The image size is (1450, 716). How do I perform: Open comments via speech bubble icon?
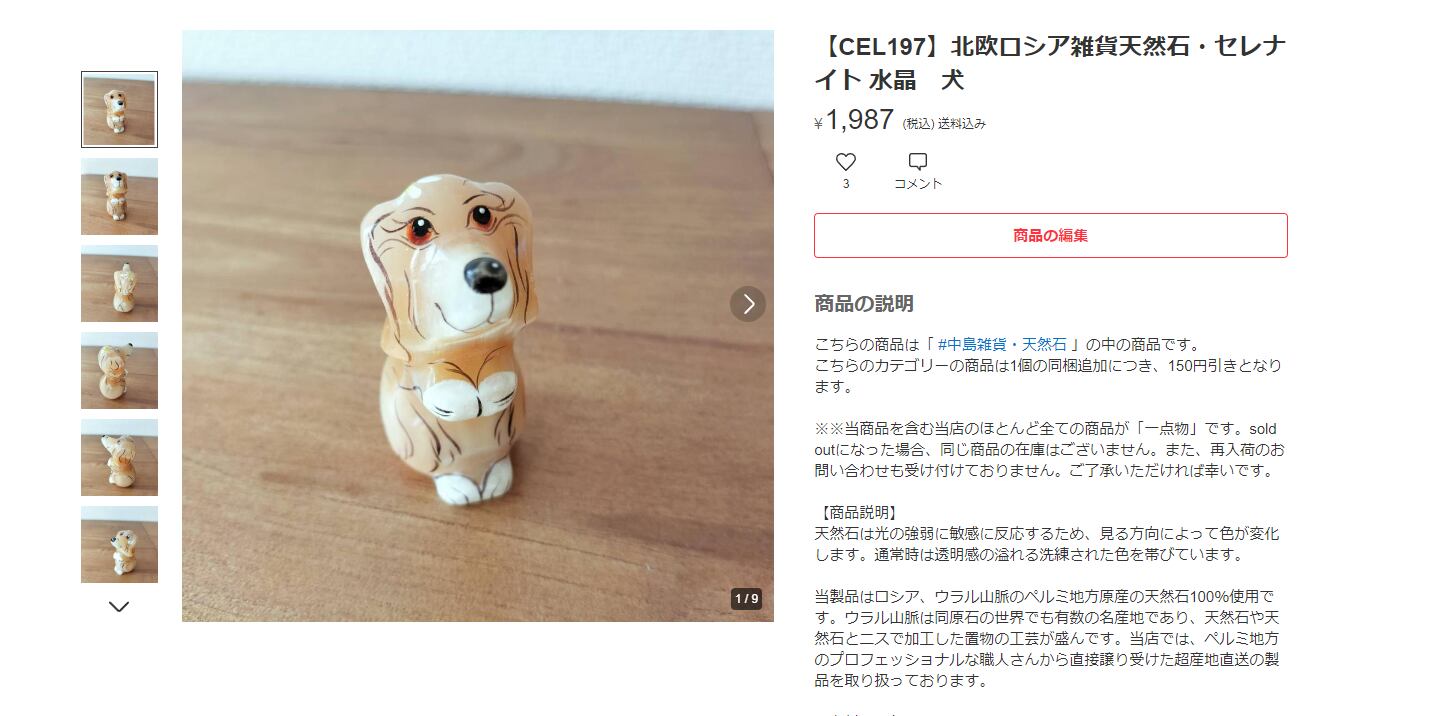pyautogui.click(x=917, y=161)
